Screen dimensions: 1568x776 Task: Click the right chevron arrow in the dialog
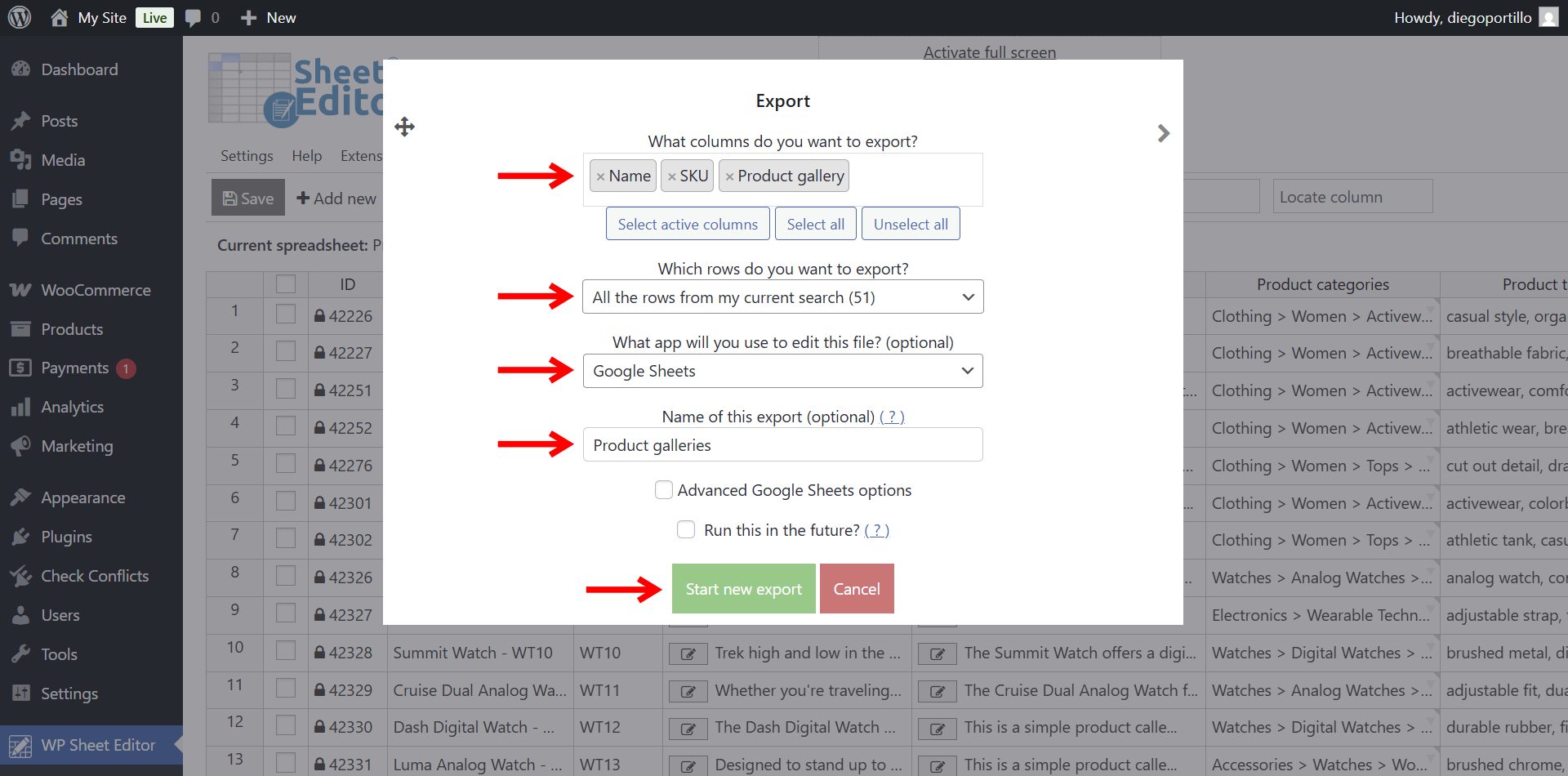click(1163, 133)
